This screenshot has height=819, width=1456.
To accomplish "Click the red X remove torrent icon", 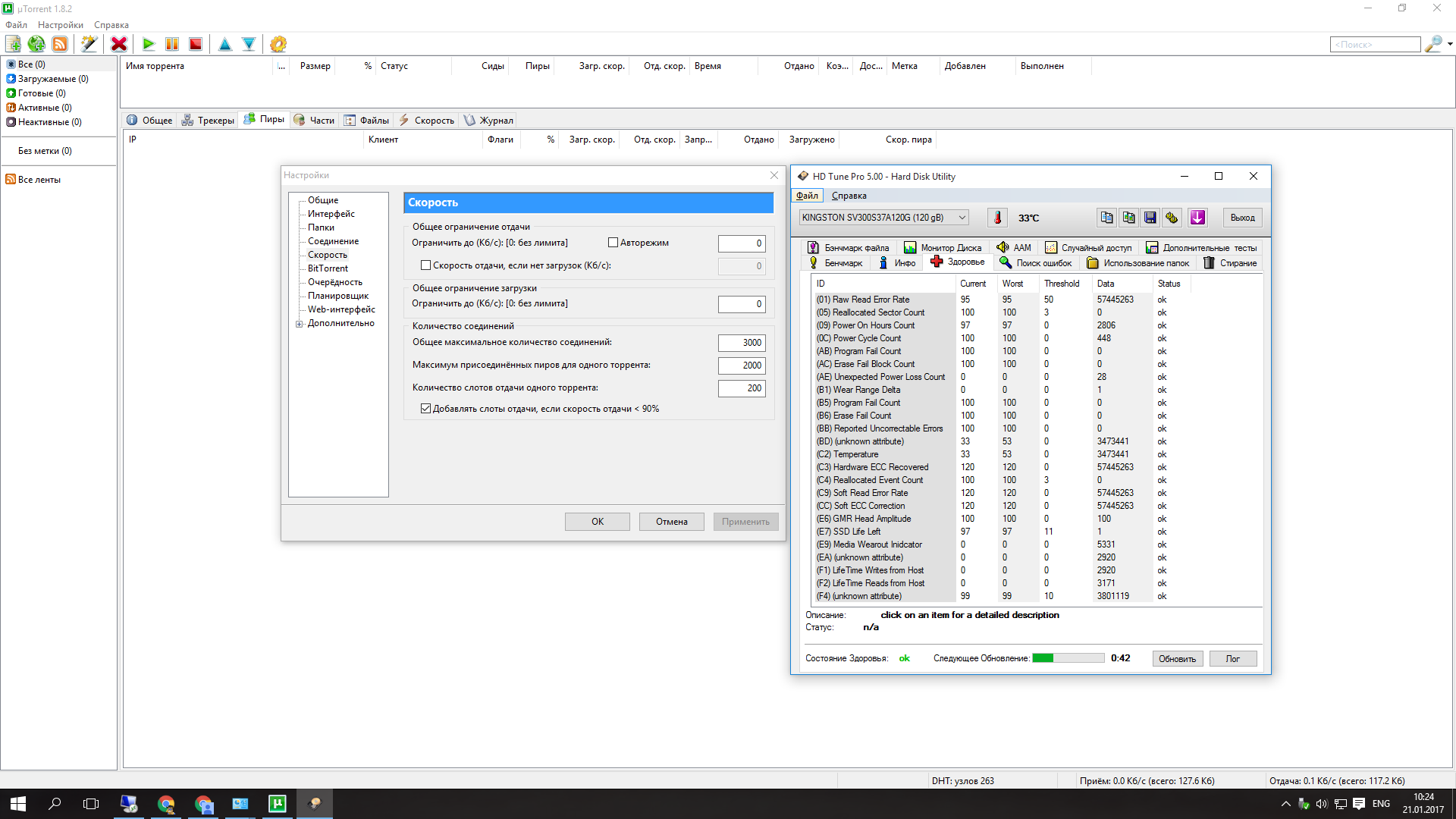I will tap(119, 44).
